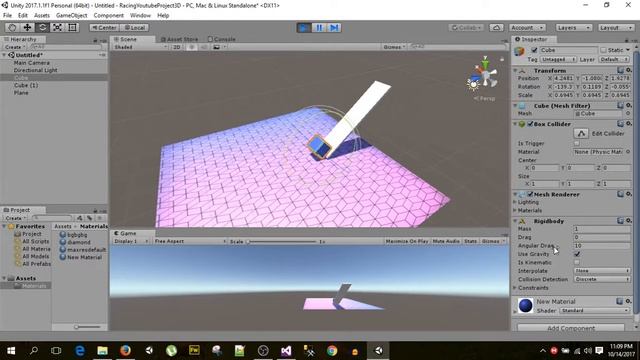
Task: Click the Project icon size slider
Action: pyautogui.click(x=87, y=327)
